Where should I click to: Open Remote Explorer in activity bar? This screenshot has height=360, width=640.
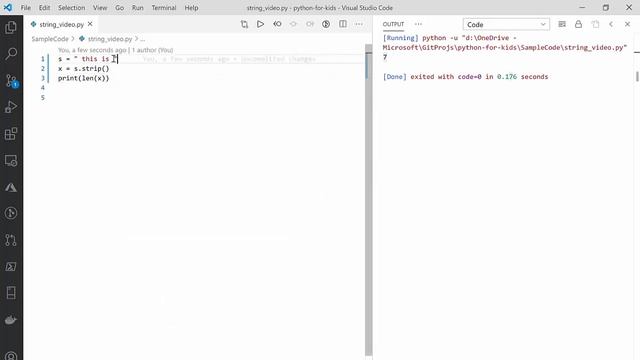click(x=11, y=161)
